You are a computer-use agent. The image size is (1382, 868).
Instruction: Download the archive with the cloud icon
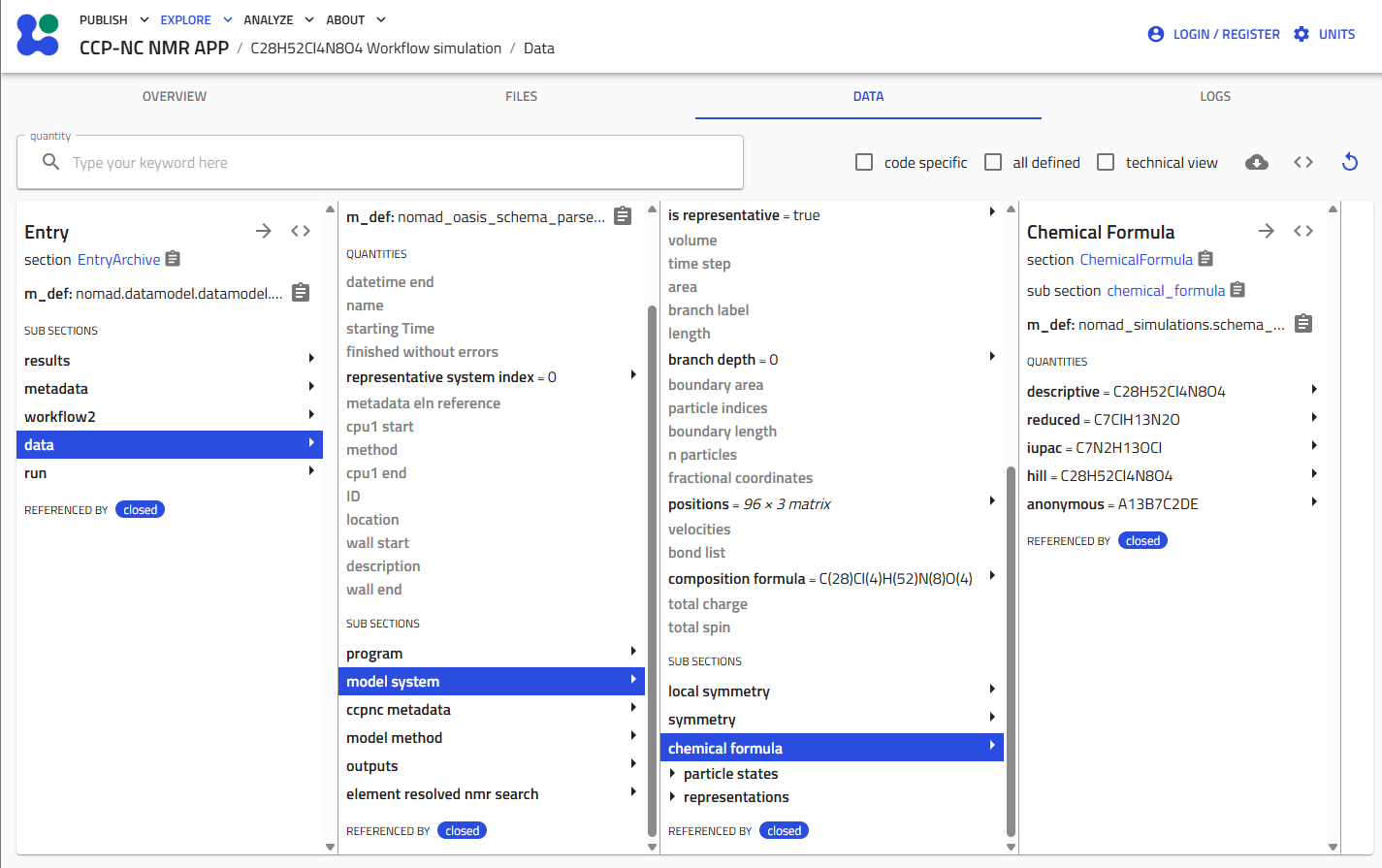[1257, 162]
